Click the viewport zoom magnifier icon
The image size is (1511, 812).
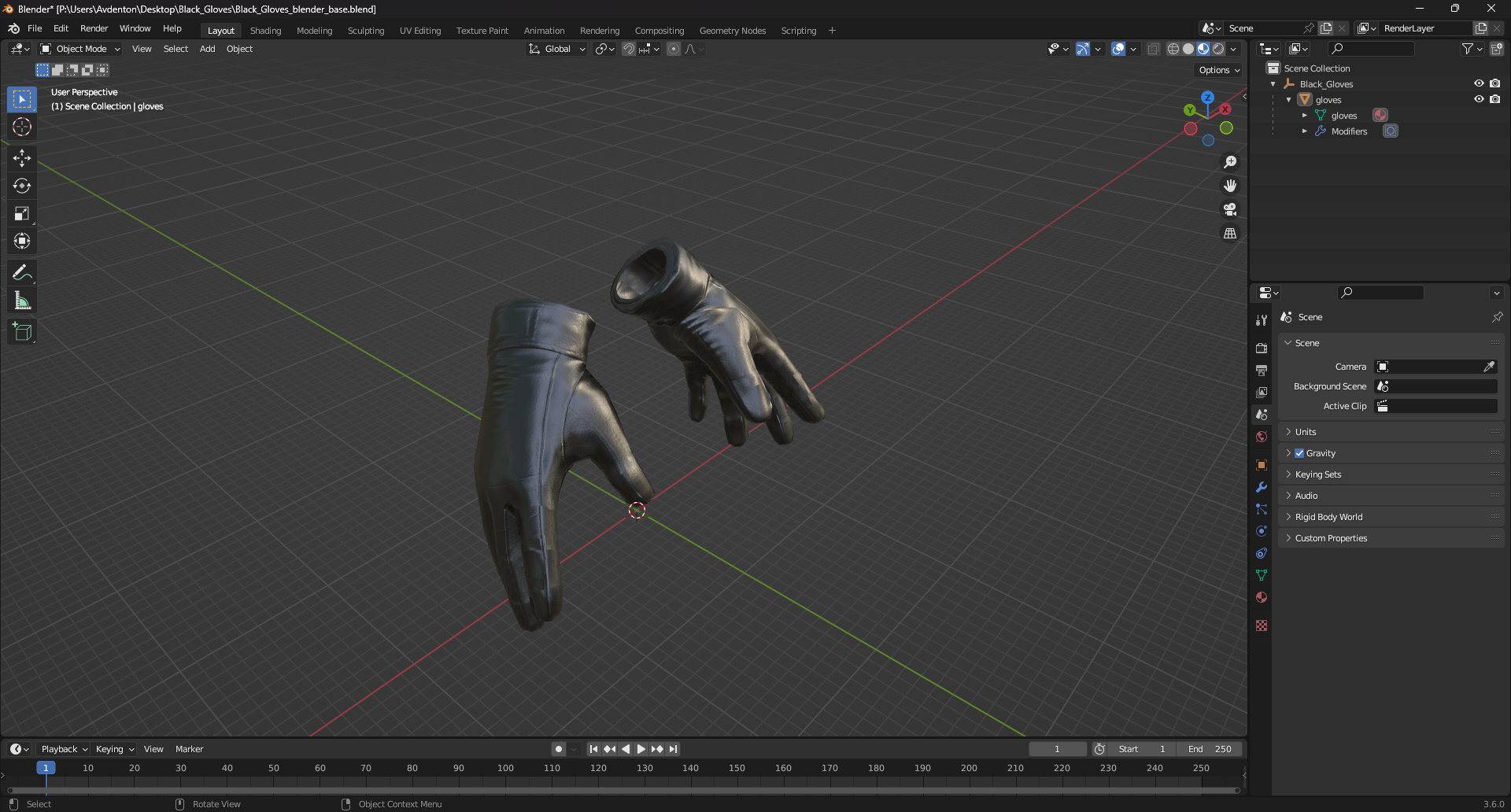(1230, 162)
